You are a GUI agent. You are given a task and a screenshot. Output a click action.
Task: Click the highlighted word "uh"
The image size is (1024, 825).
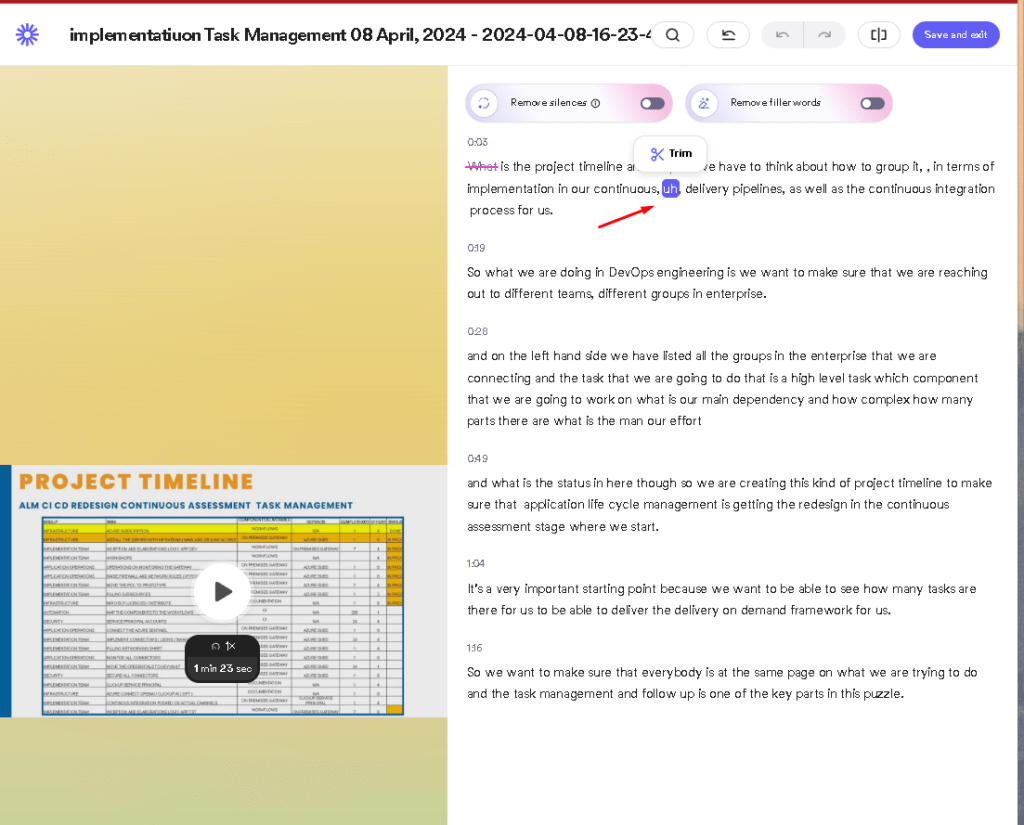pyautogui.click(x=671, y=189)
